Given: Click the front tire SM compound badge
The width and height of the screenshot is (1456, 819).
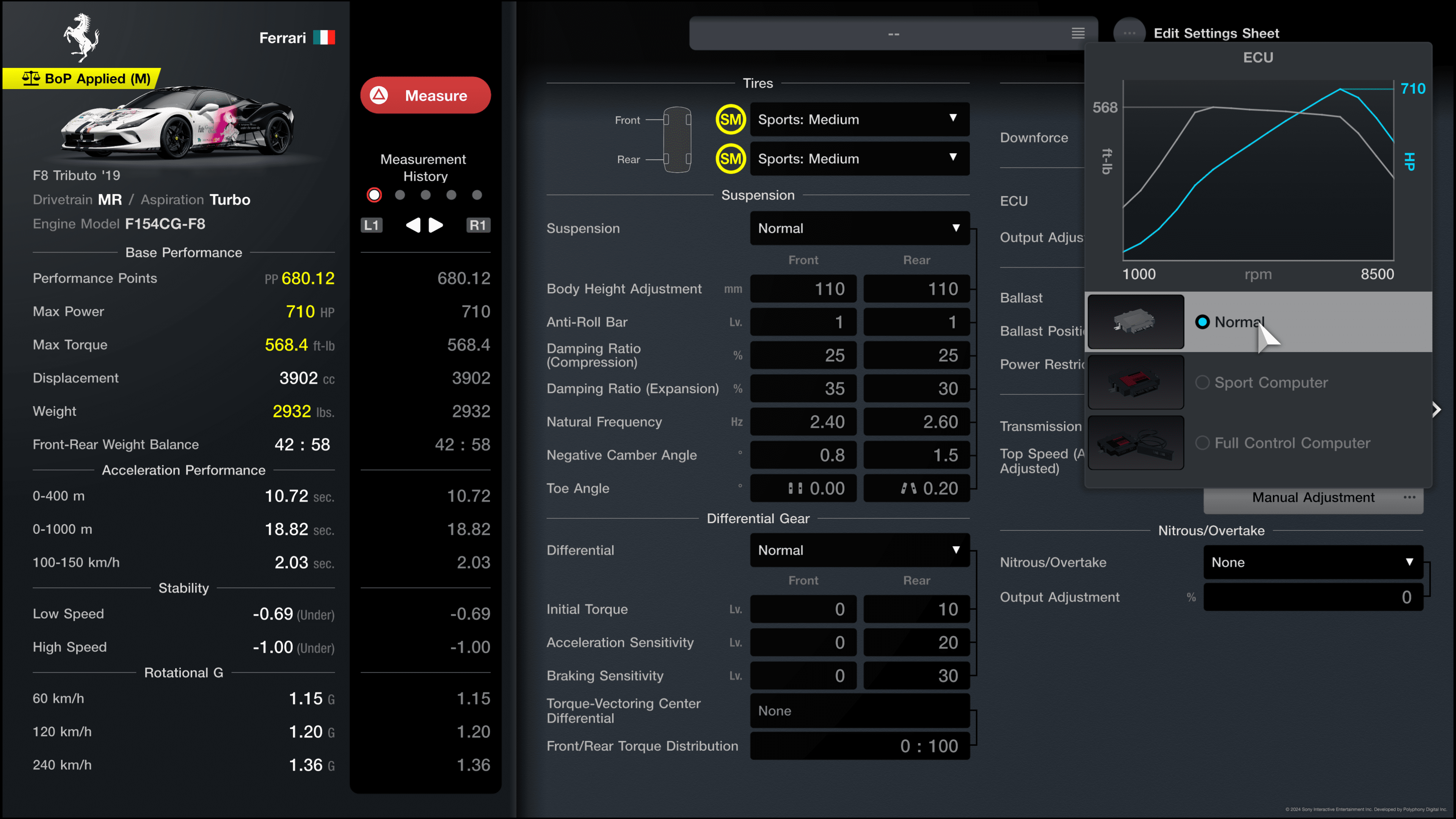Looking at the screenshot, I should pos(730,119).
